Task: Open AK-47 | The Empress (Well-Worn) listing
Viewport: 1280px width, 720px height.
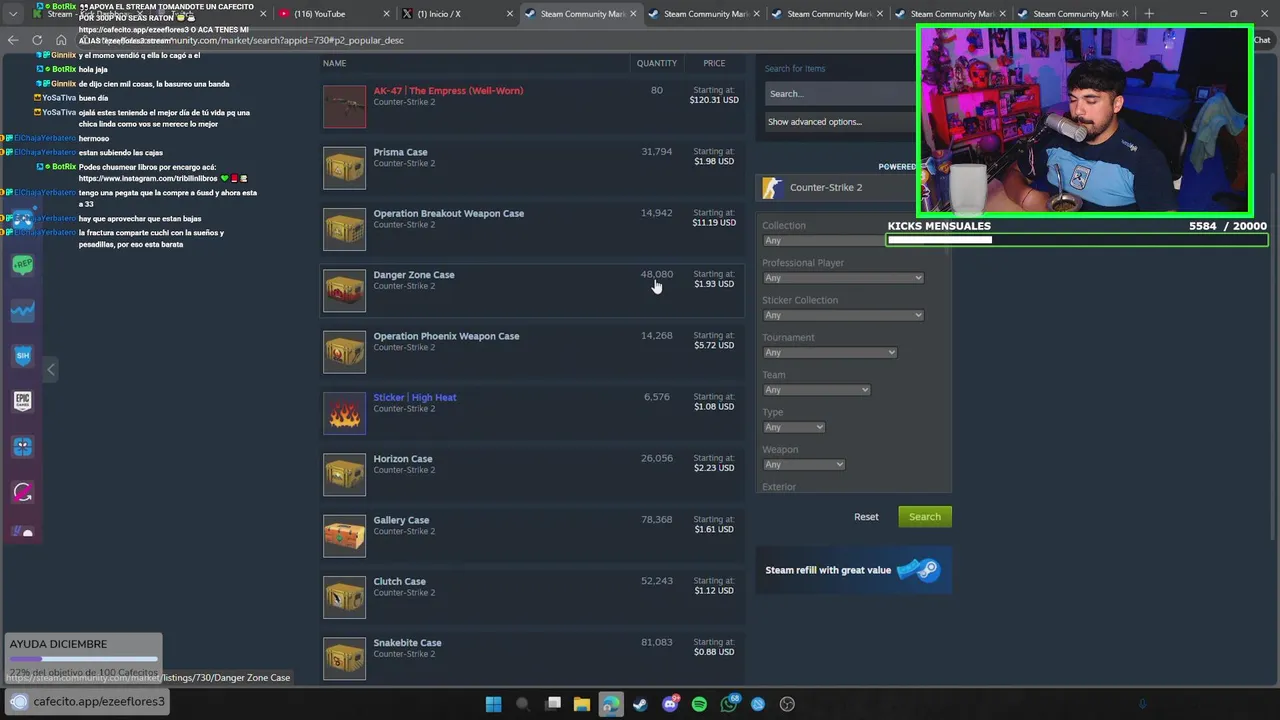Action: [448, 91]
